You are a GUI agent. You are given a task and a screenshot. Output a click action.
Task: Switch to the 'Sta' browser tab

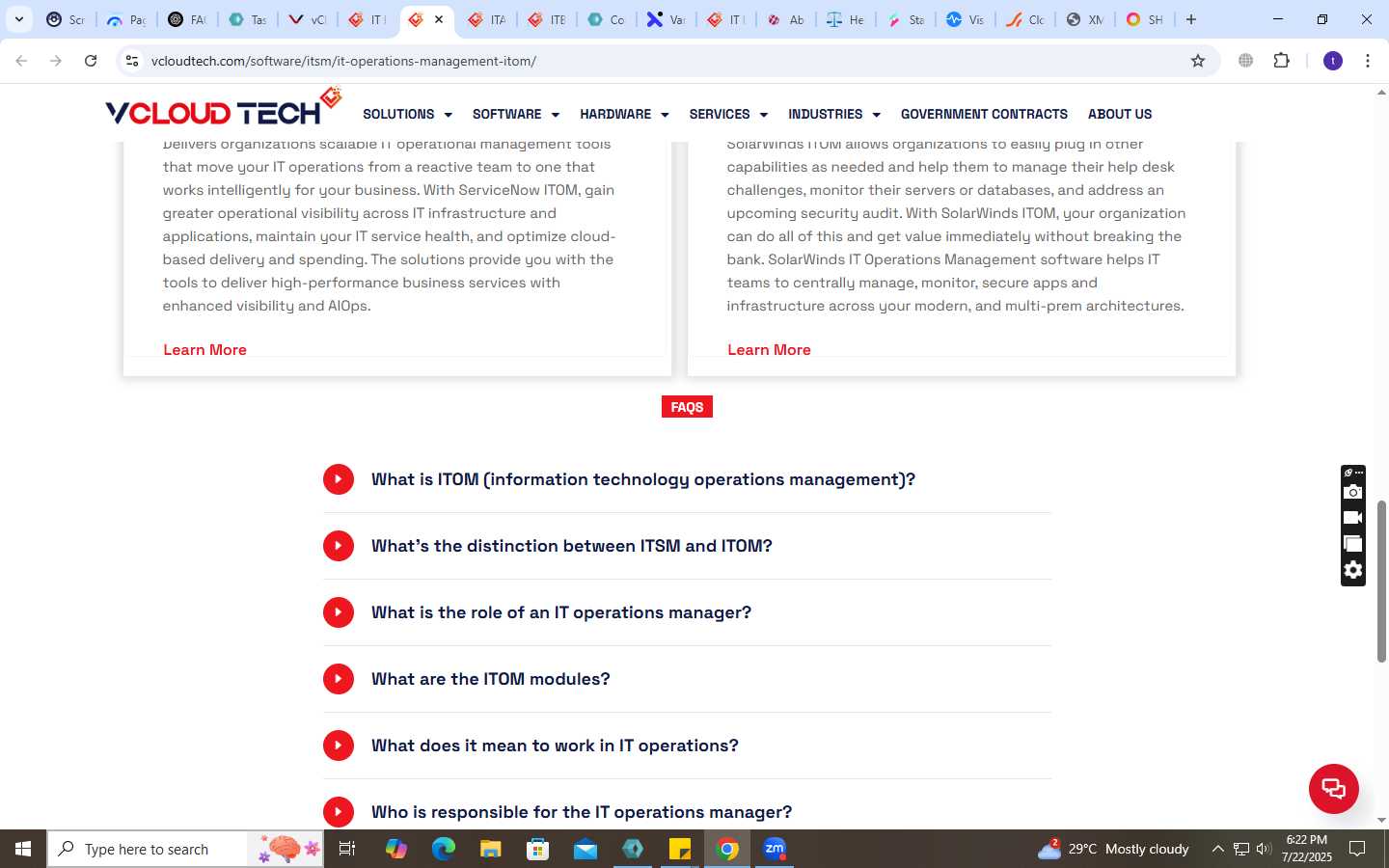pyautogui.click(x=905, y=19)
